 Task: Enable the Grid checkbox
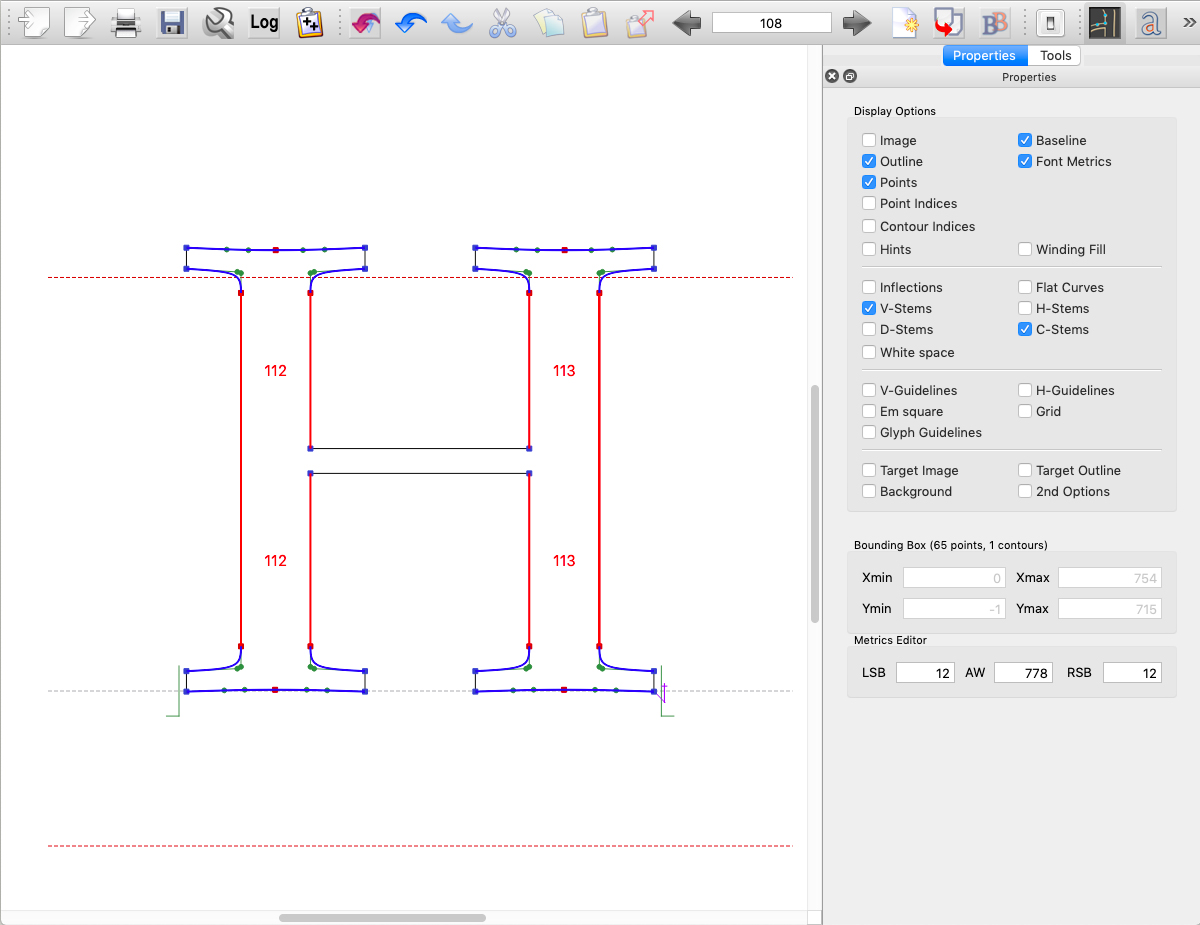[1025, 412]
